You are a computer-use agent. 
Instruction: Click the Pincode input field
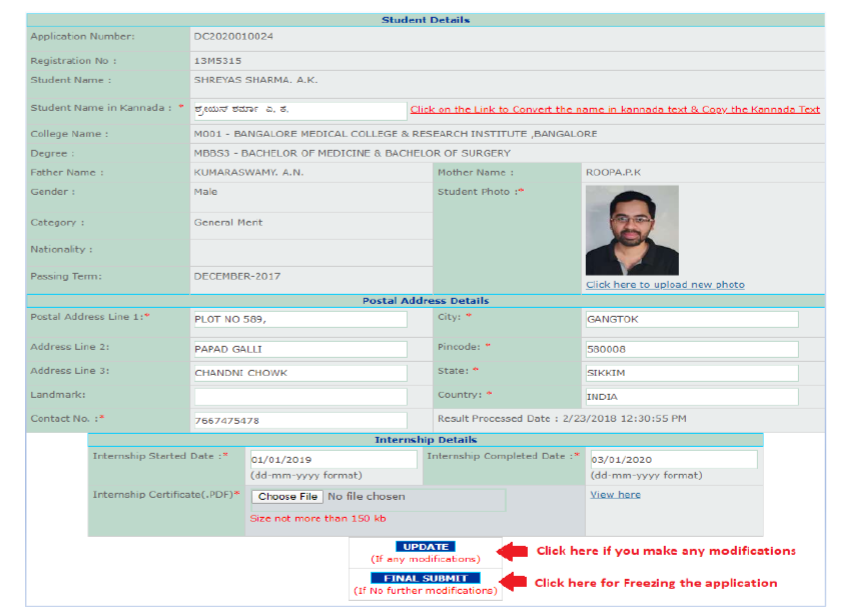pyautogui.click(x=692, y=349)
